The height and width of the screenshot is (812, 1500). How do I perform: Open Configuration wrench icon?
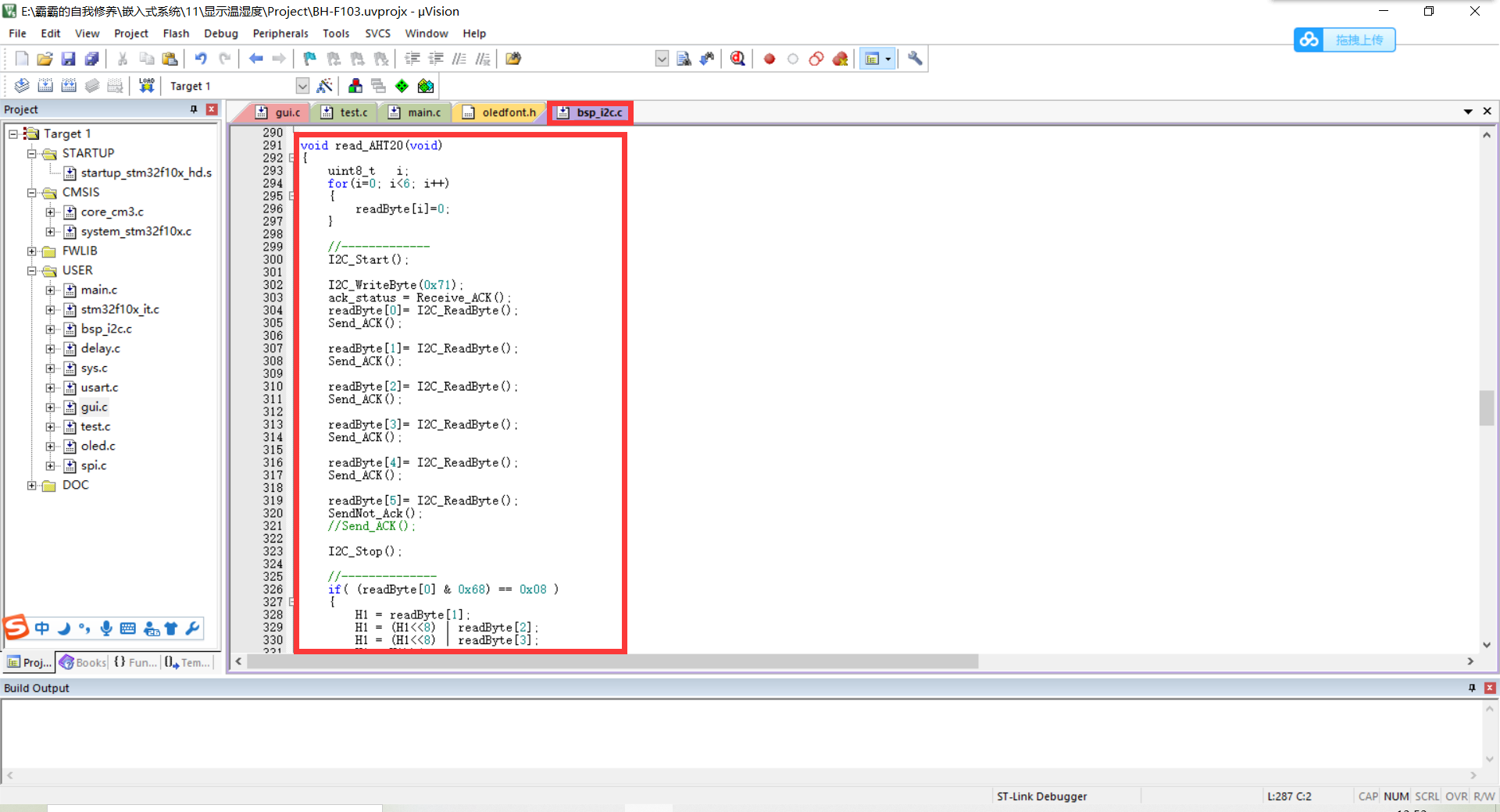915,59
